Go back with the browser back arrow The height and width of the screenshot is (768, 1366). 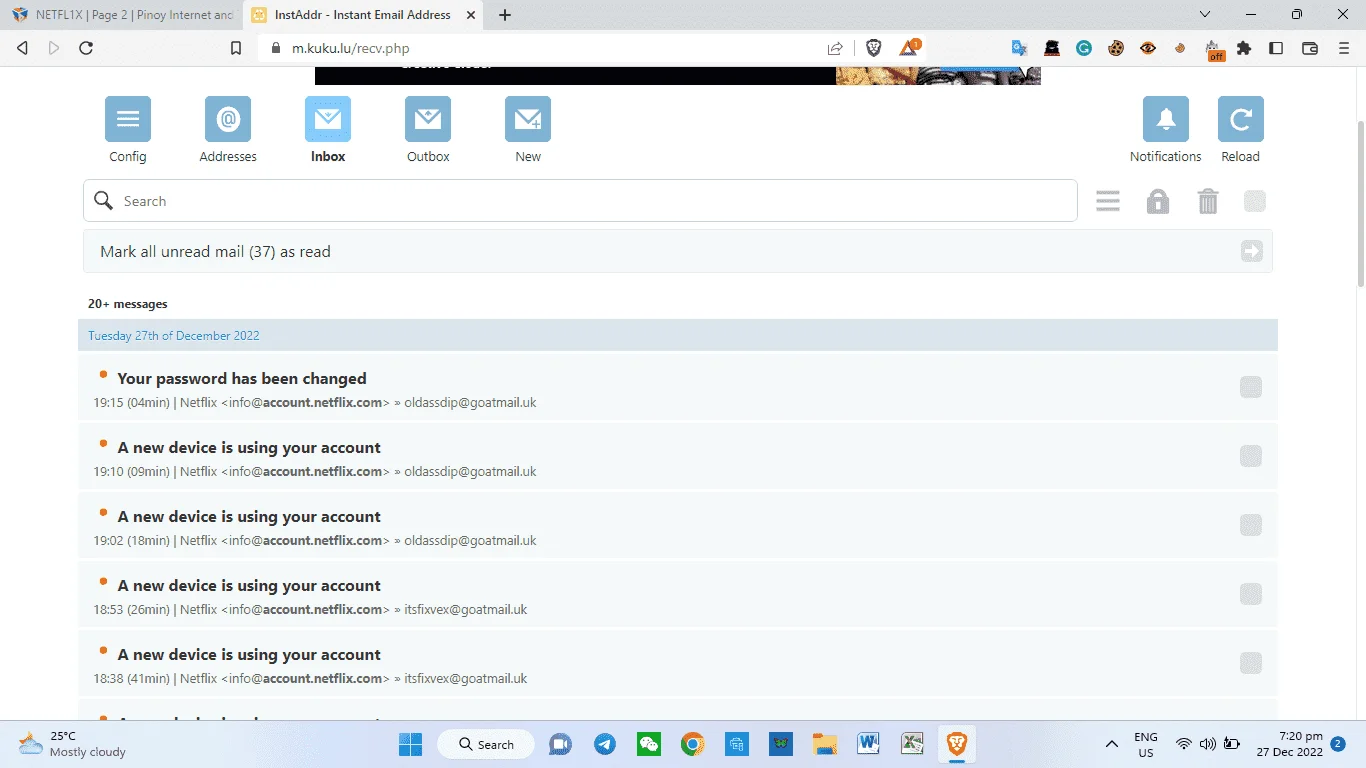coord(23,48)
